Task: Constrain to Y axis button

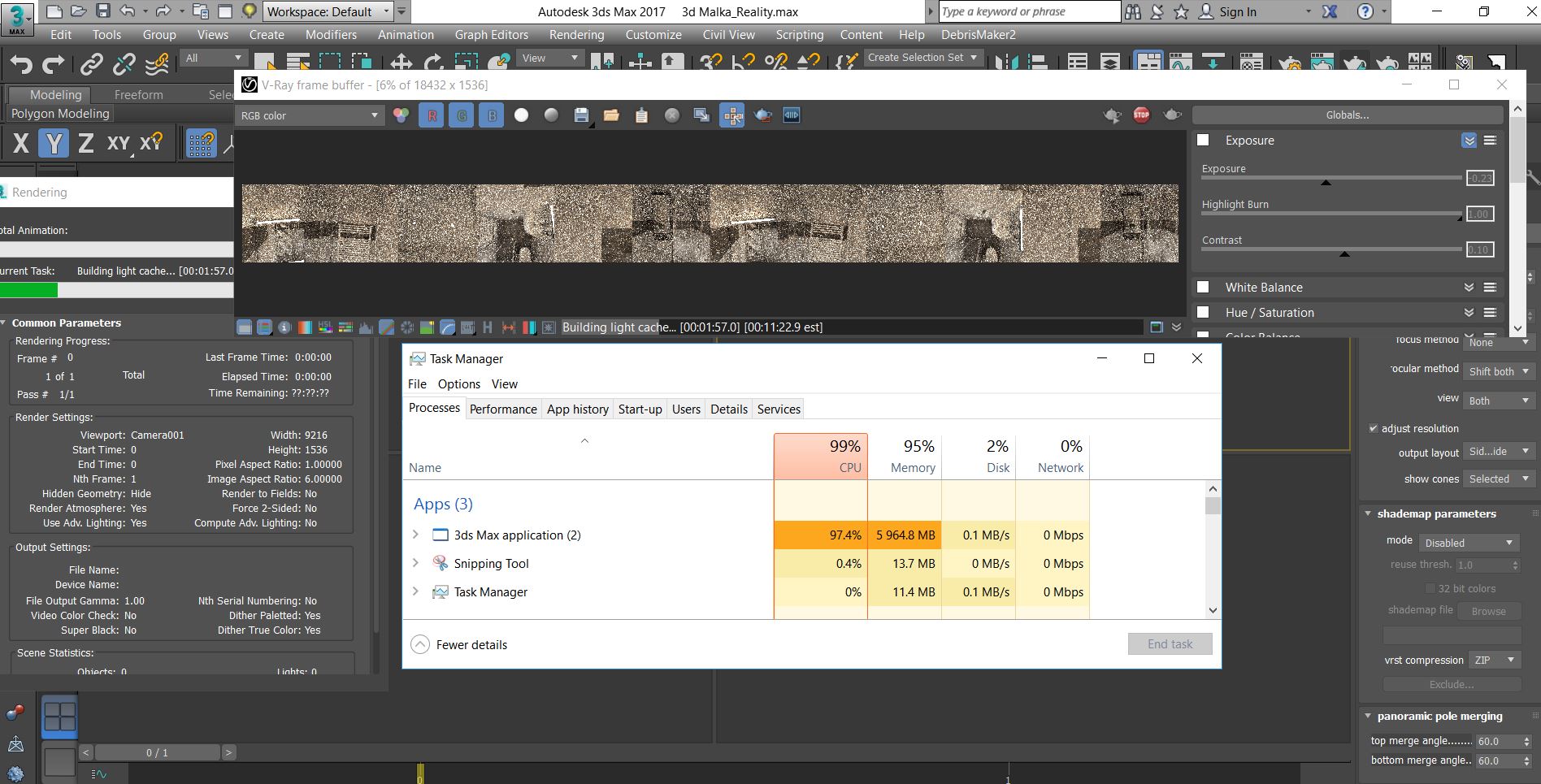Action: point(54,144)
